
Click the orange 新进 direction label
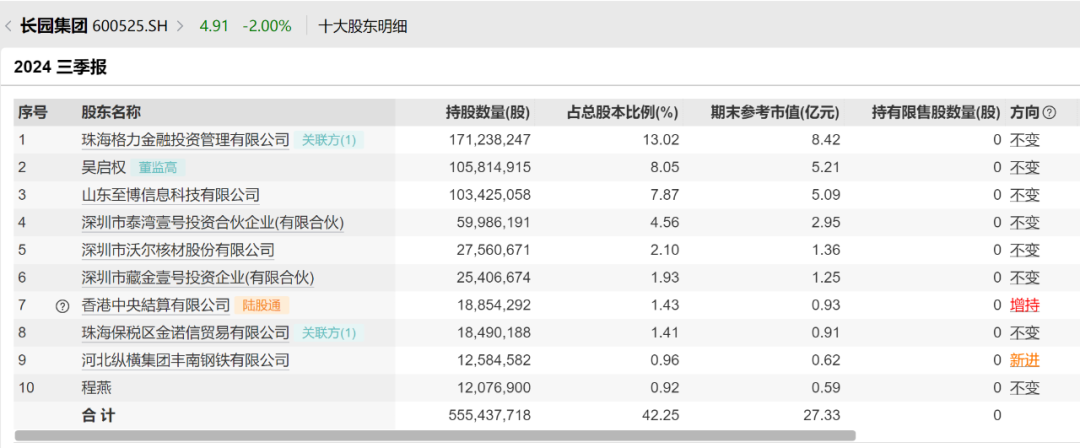click(x=1024, y=360)
